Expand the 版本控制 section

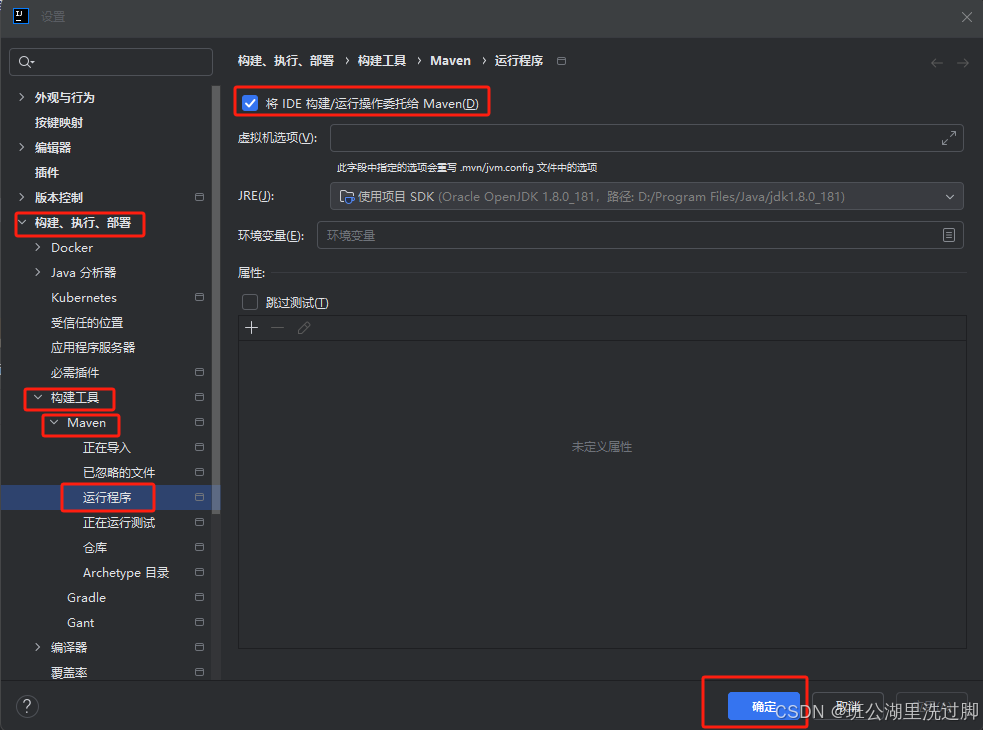(x=22, y=197)
